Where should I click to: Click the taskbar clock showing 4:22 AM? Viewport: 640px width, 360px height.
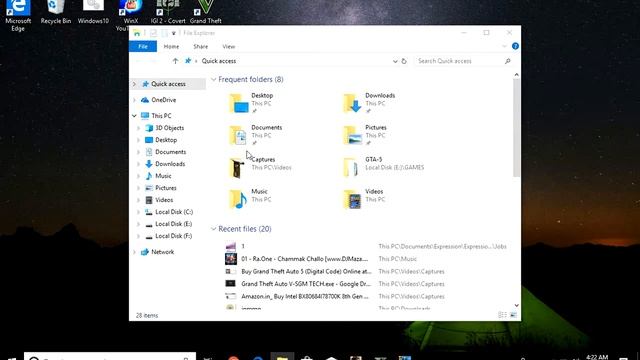597,357
